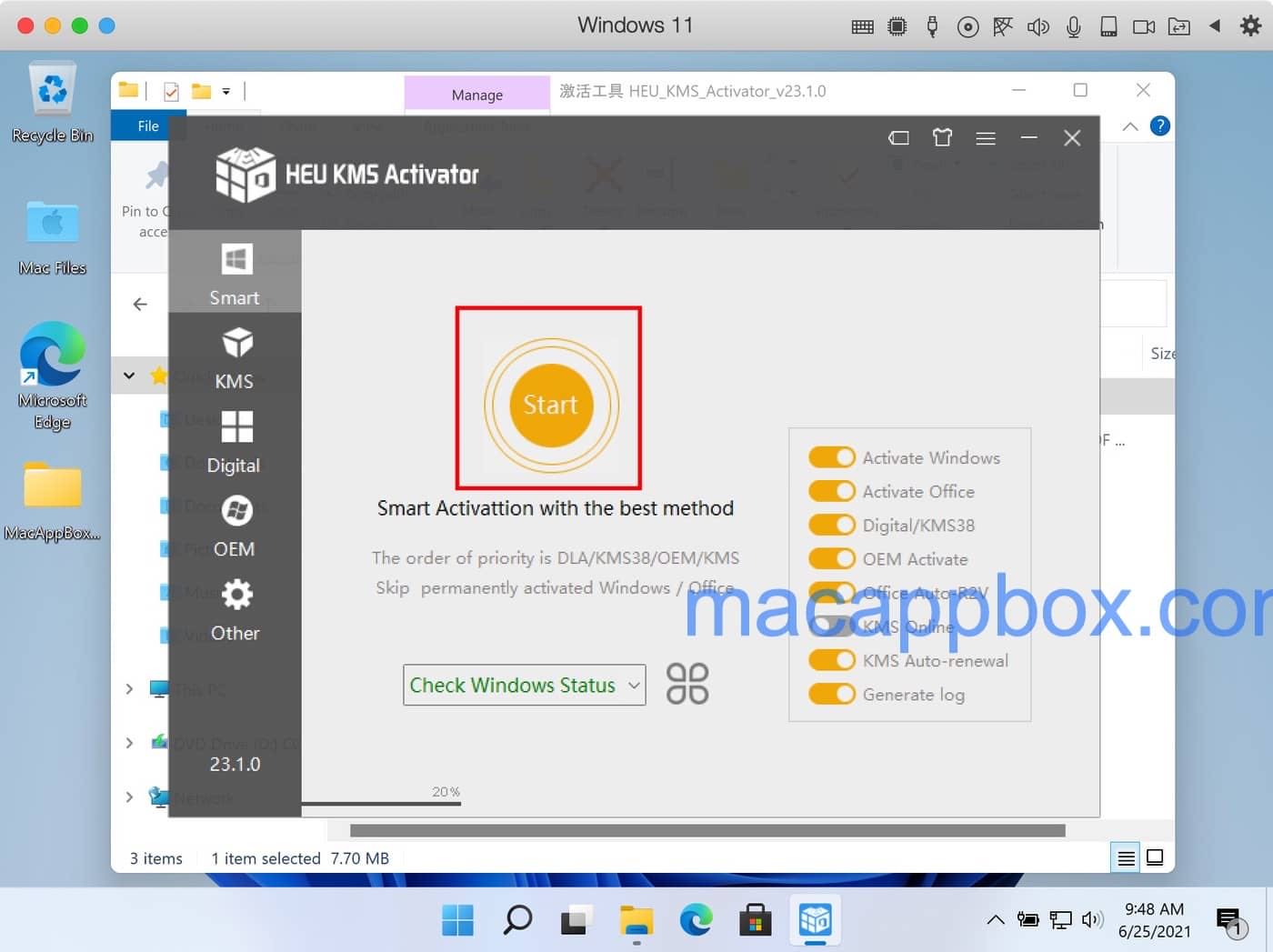Click the Parallels sound icon
The height and width of the screenshot is (952, 1273).
[1038, 26]
